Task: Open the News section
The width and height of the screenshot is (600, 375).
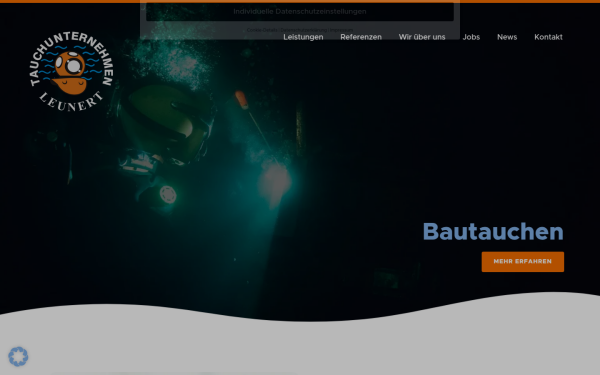Action: coord(507,37)
